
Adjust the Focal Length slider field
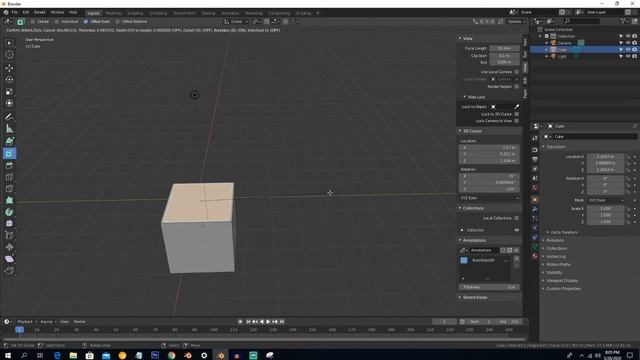pyautogui.click(x=504, y=48)
